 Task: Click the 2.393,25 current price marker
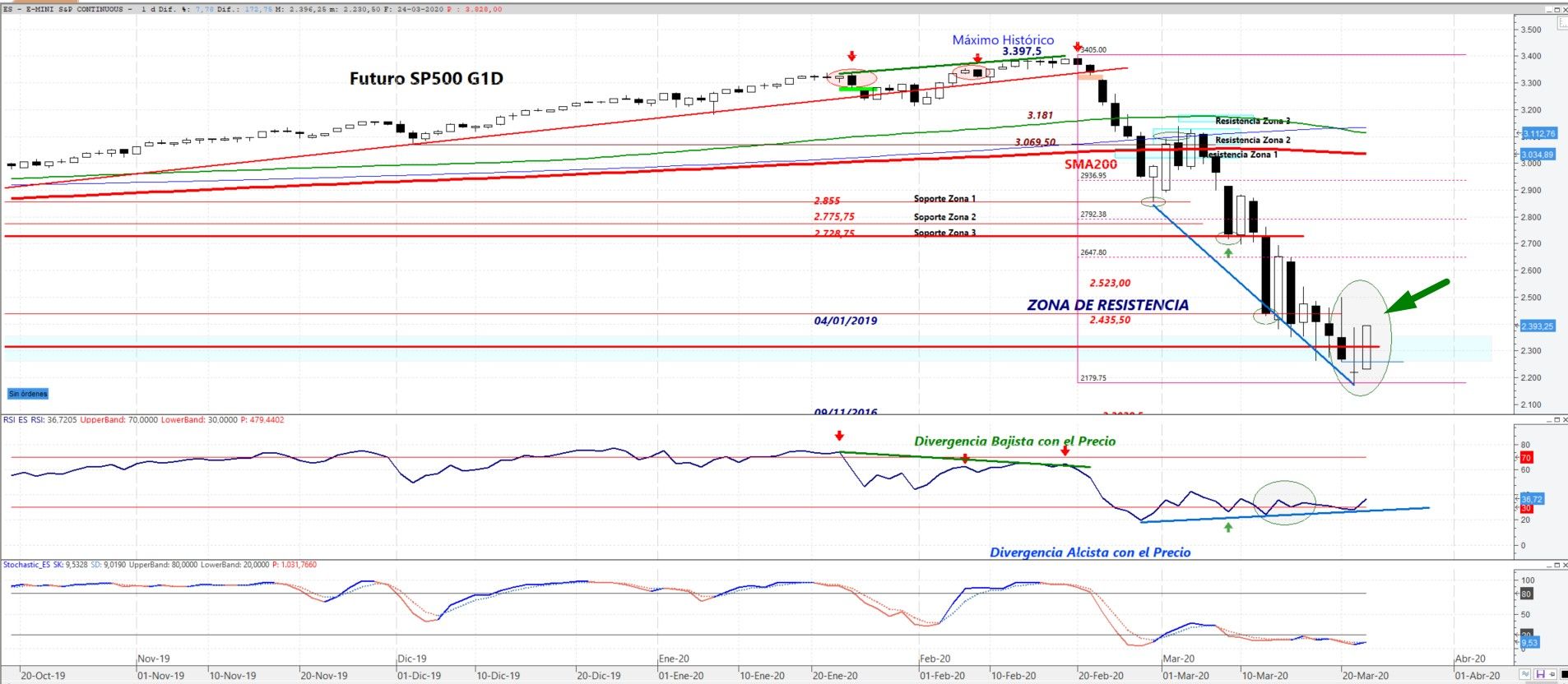1537,326
